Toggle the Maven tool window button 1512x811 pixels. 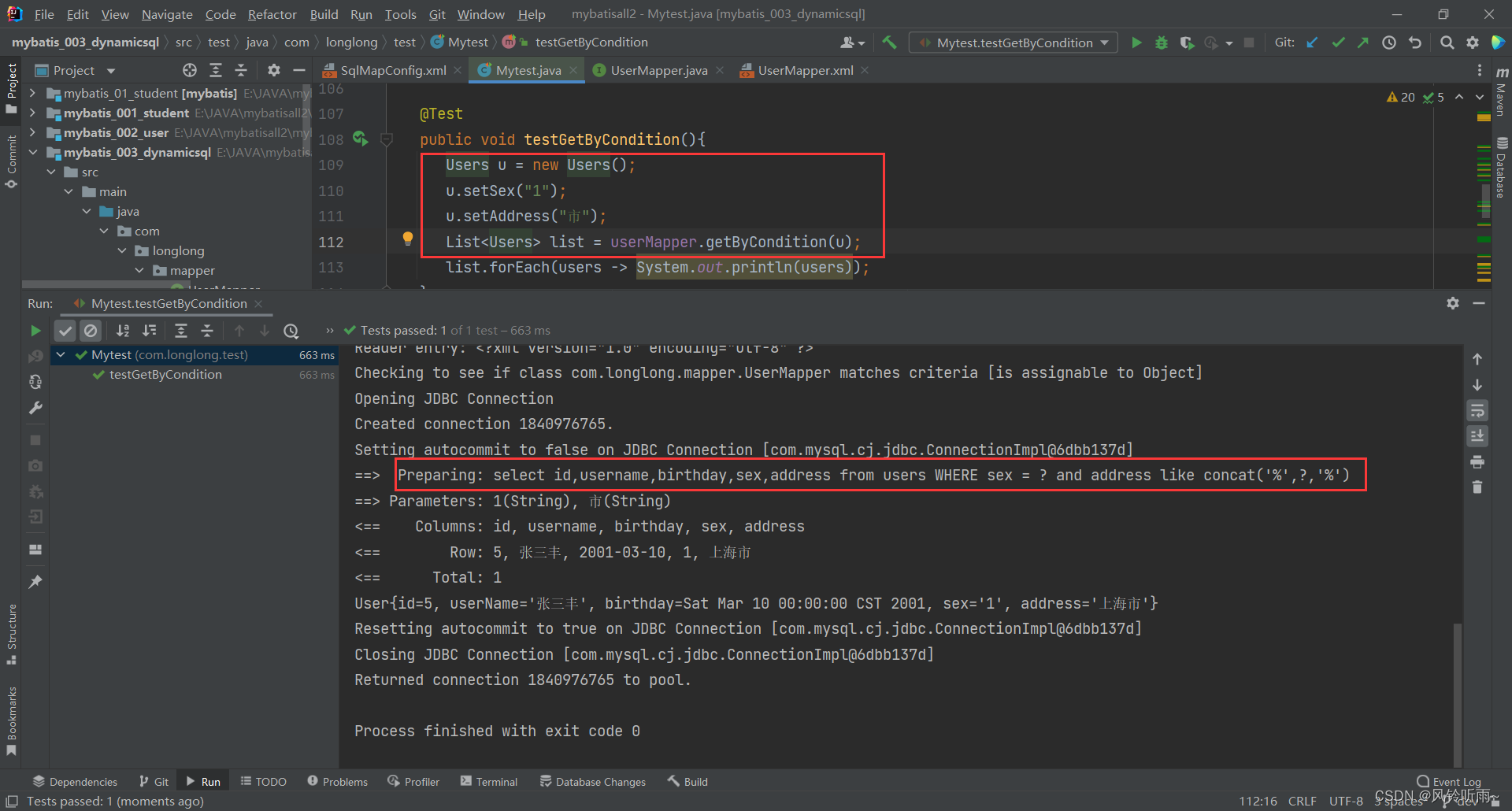pos(1501,91)
